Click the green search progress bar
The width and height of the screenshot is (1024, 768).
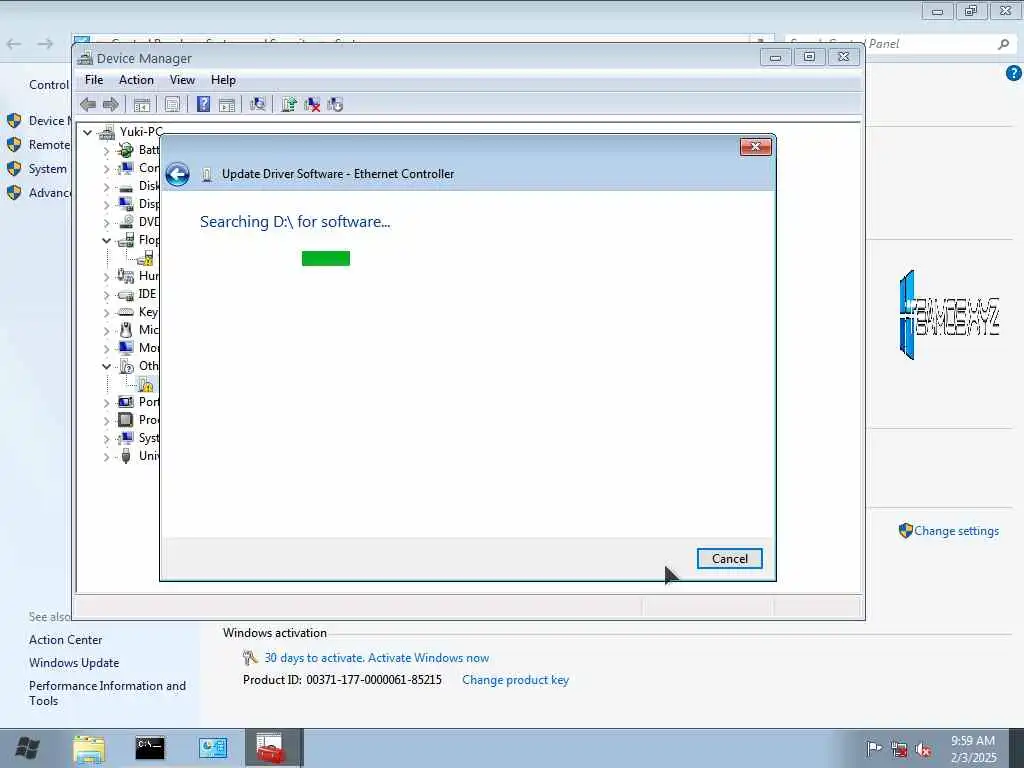(x=326, y=259)
